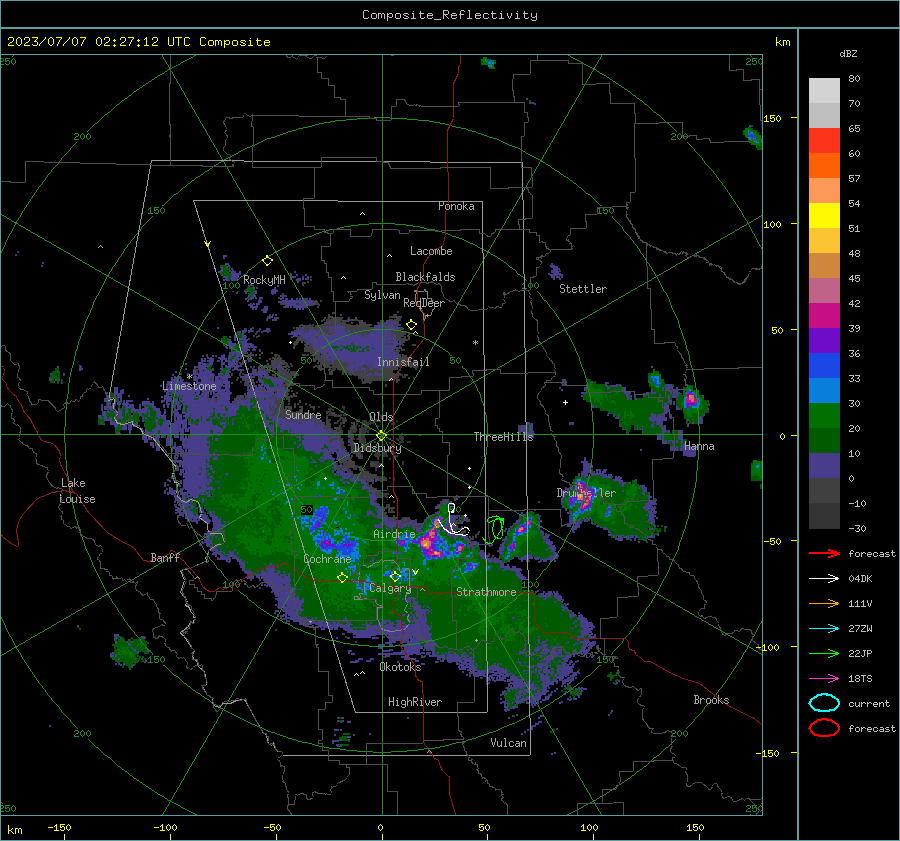The height and width of the screenshot is (841, 900).
Task: Click the Ponoka city label
Action: [x=456, y=206]
